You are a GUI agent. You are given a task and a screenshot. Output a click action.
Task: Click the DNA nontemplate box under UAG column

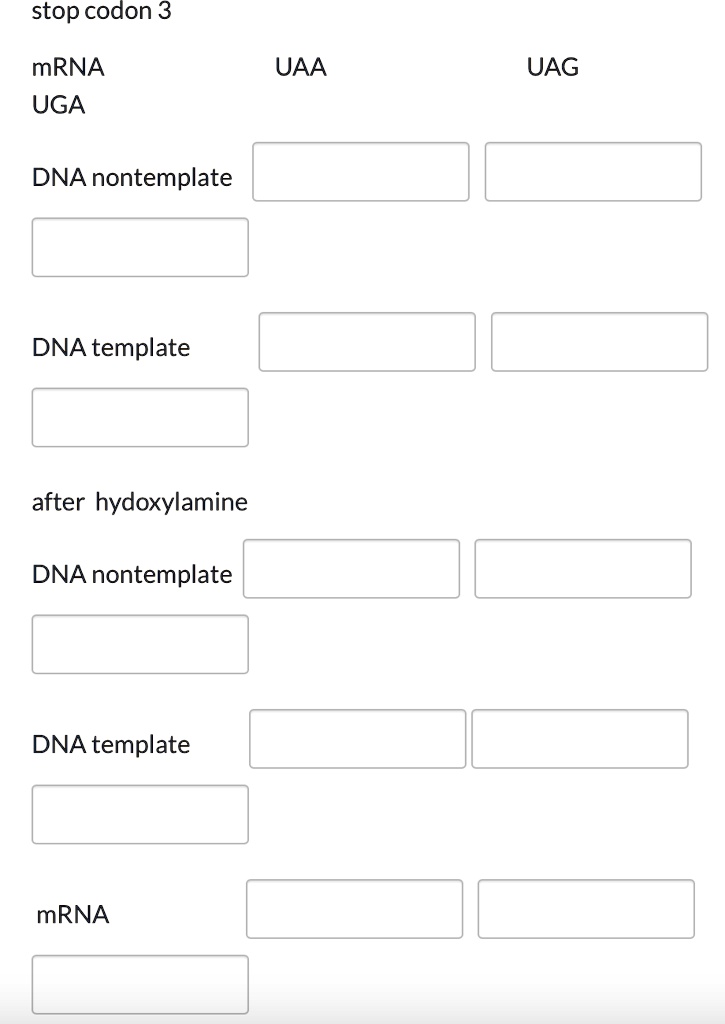pos(592,171)
